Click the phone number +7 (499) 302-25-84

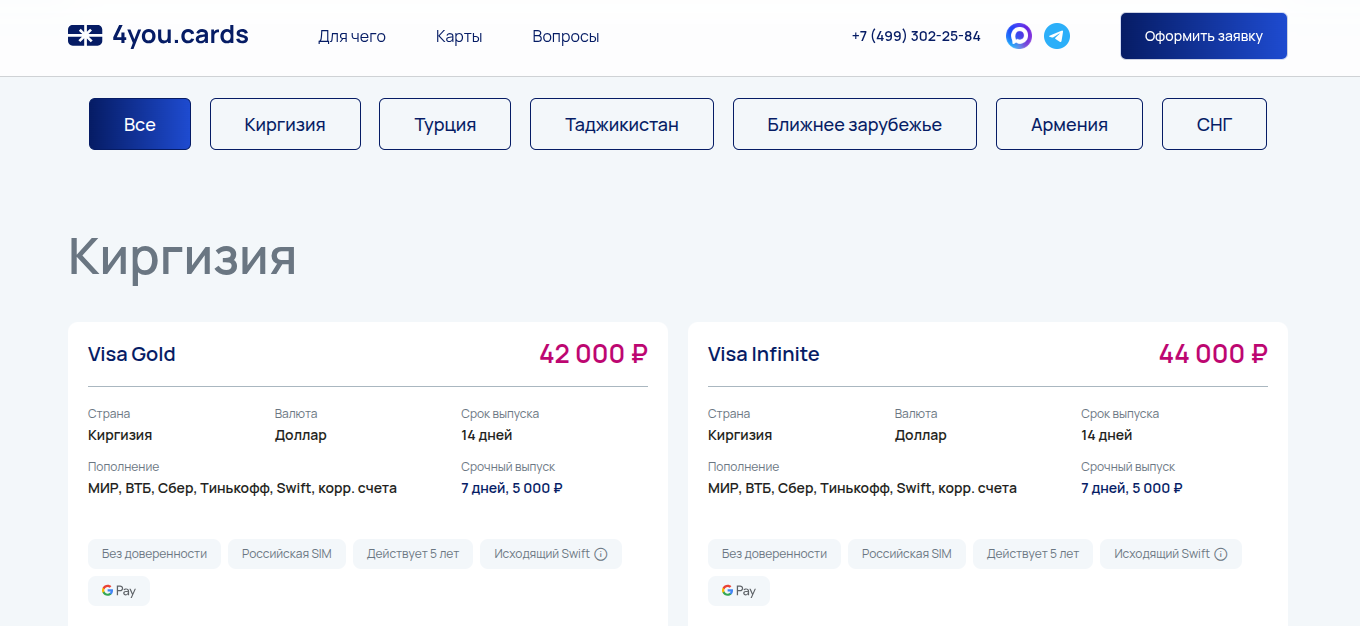(x=916, y=36)
